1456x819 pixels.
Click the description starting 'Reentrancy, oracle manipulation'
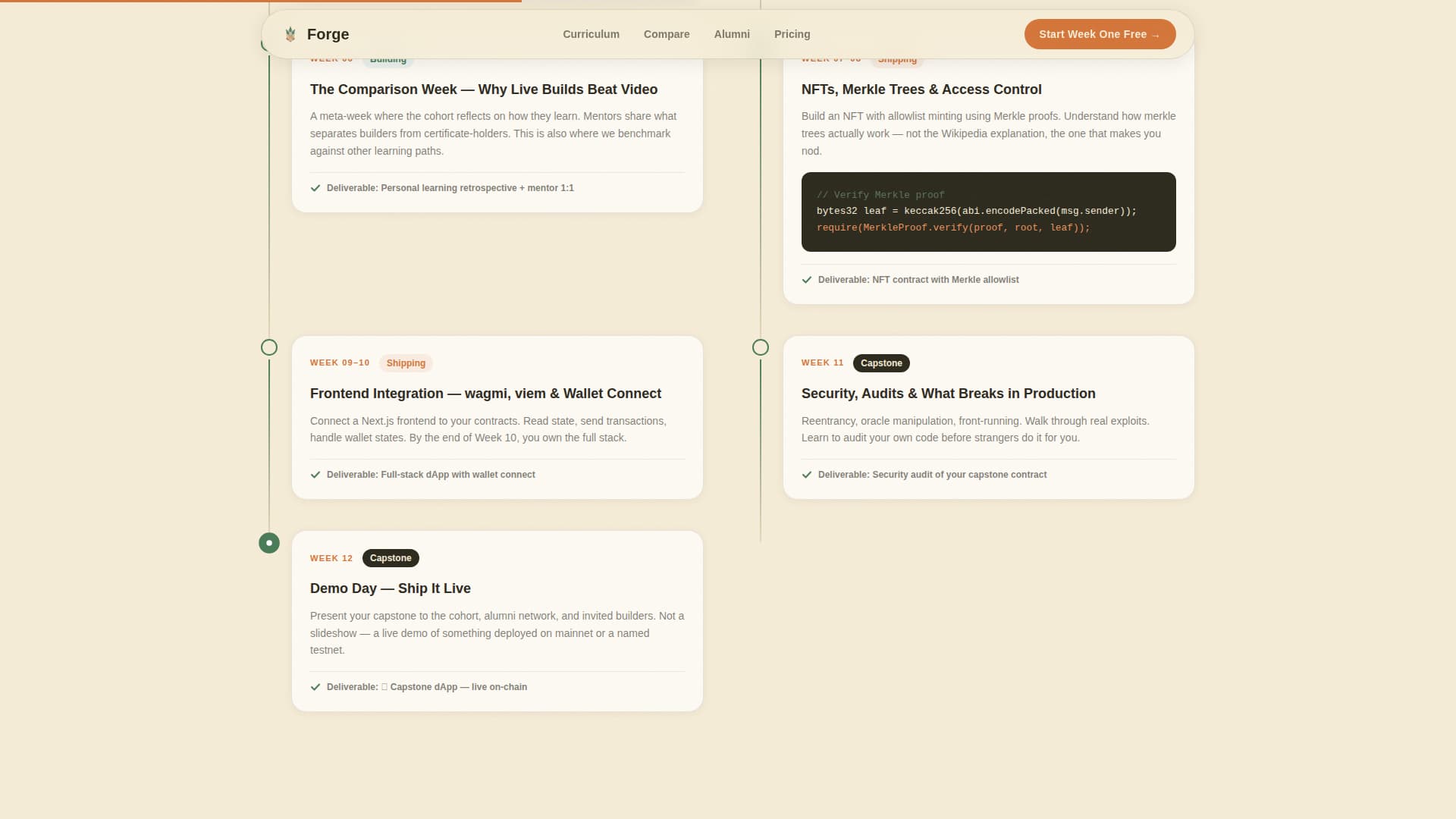coord(975,429)
